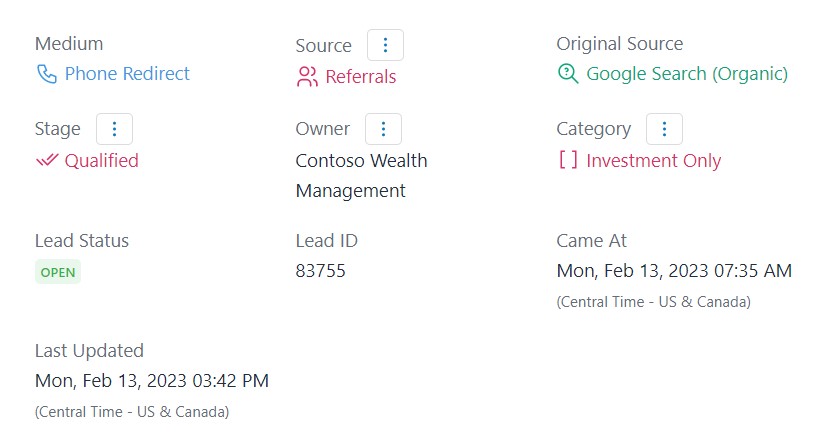826x442 pixels.
Task: Open the Category three-dot options menu
Action: (x=664, y=129)
